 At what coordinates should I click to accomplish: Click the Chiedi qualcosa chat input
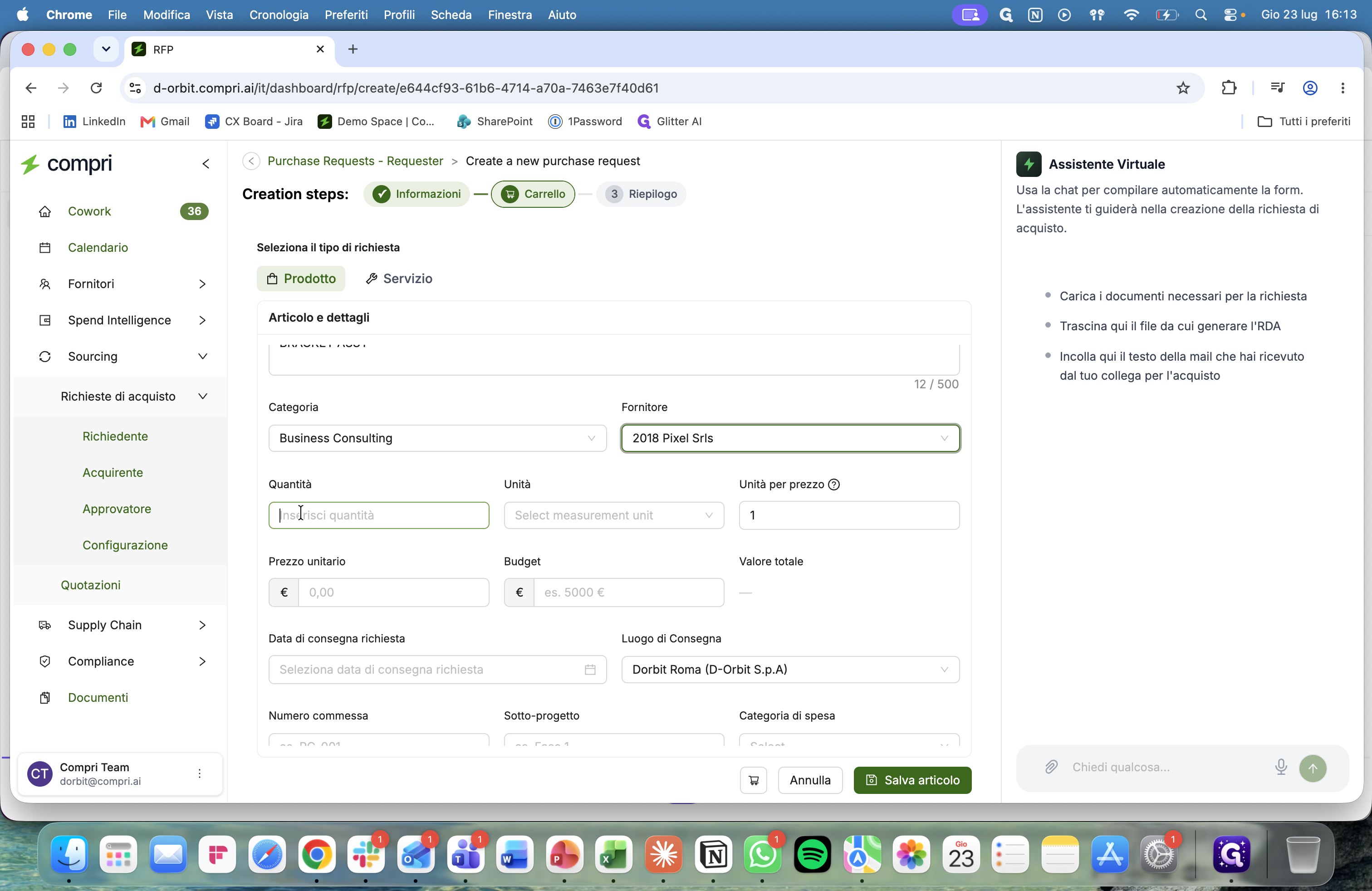click(1165, 767)
